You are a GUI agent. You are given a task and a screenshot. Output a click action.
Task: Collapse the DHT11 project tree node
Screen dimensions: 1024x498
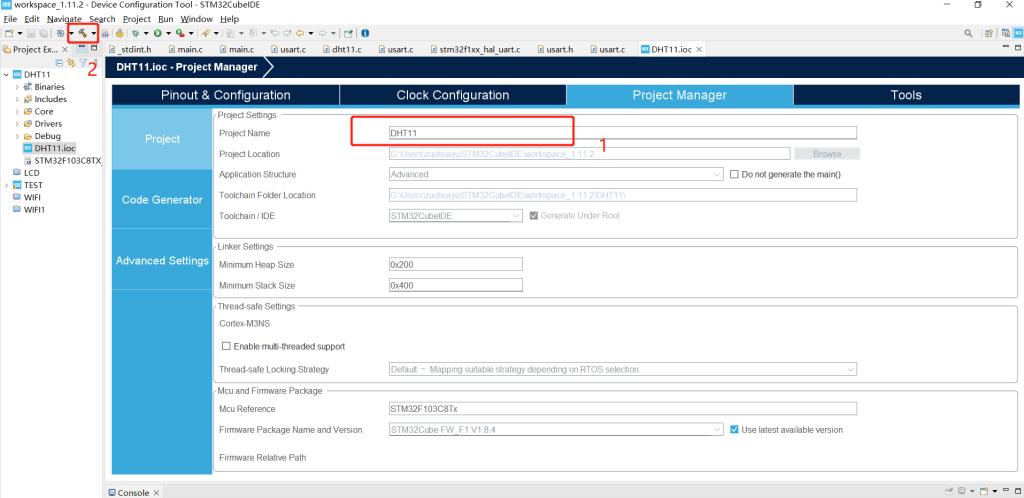pos(6,74)
